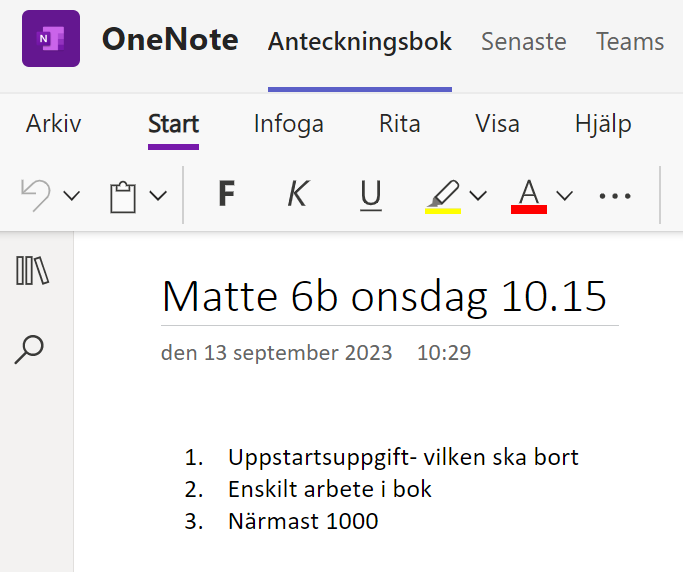Select the Anteckningsbok tab
The image size is (683, 572).
point(360,42)
